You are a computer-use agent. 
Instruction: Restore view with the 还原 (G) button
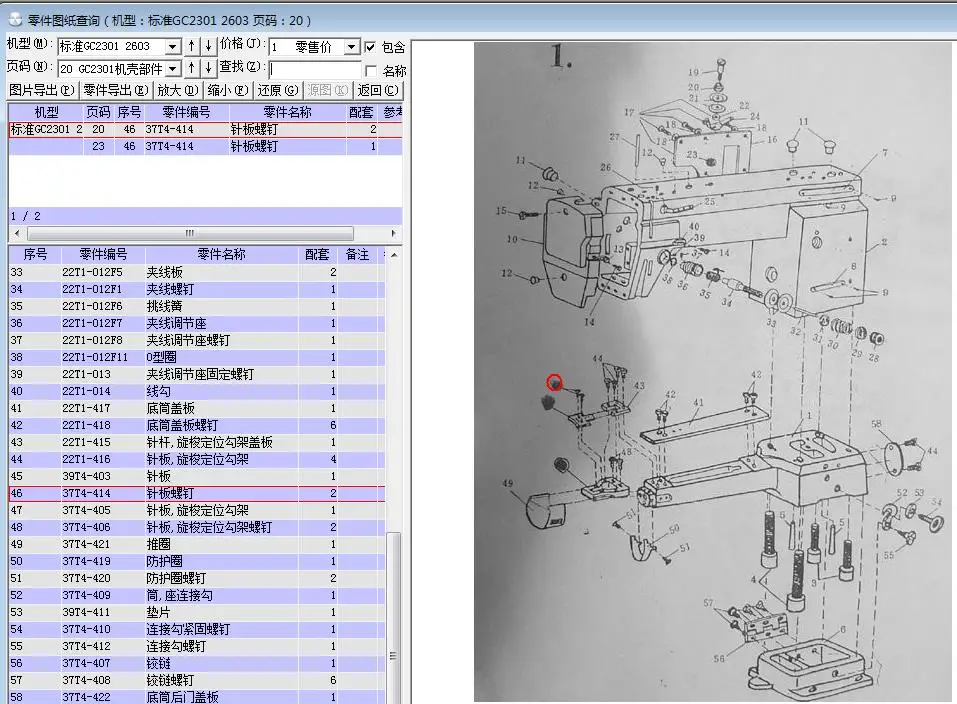coord(278,90)
